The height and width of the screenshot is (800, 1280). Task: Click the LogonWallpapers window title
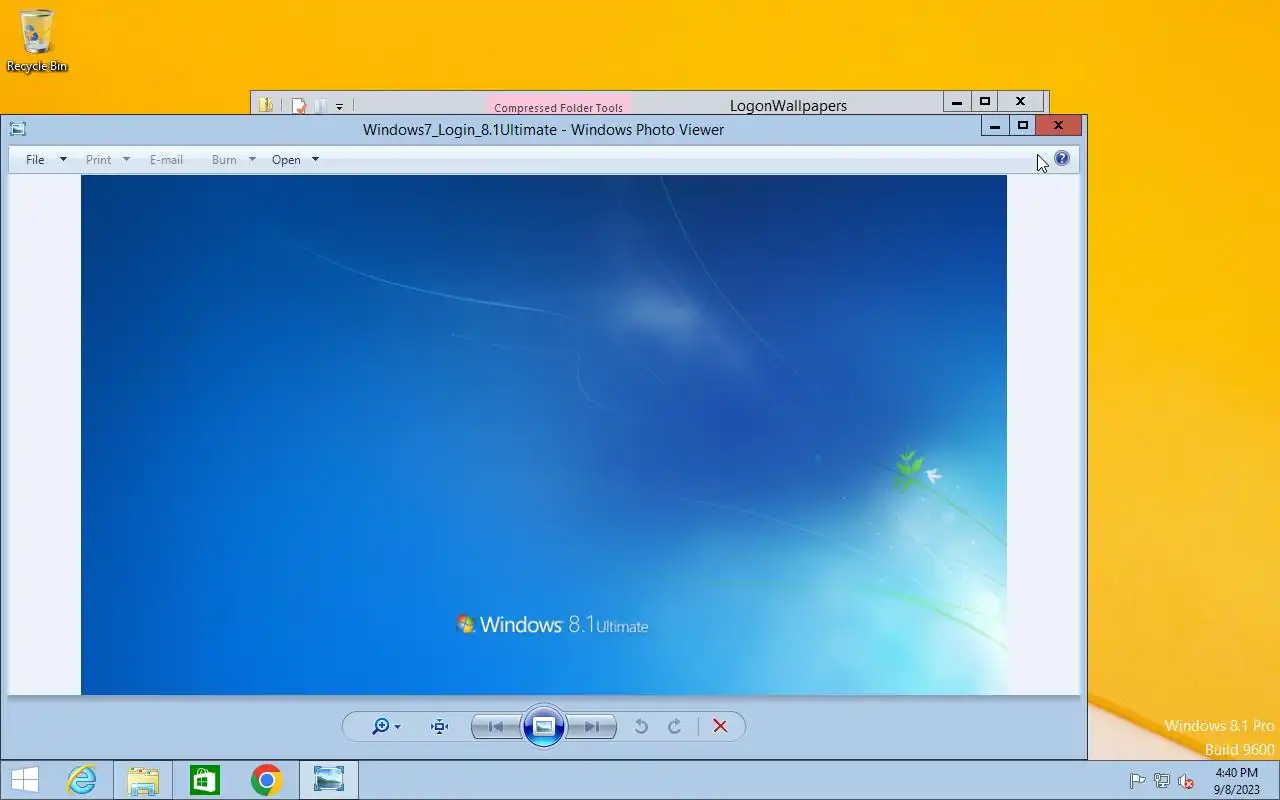788,106
